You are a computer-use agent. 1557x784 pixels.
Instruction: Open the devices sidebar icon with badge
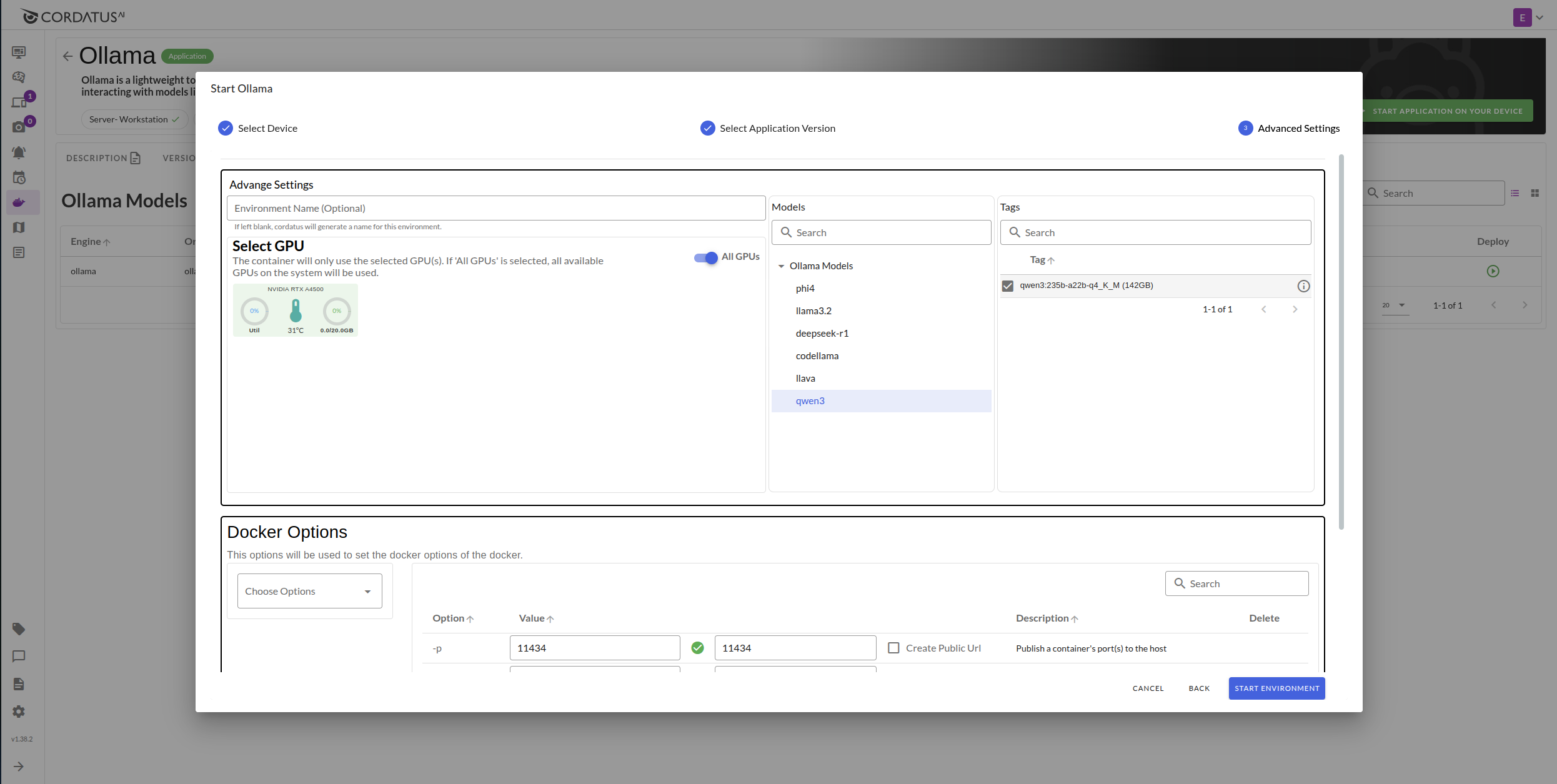(x=19, y=102)
